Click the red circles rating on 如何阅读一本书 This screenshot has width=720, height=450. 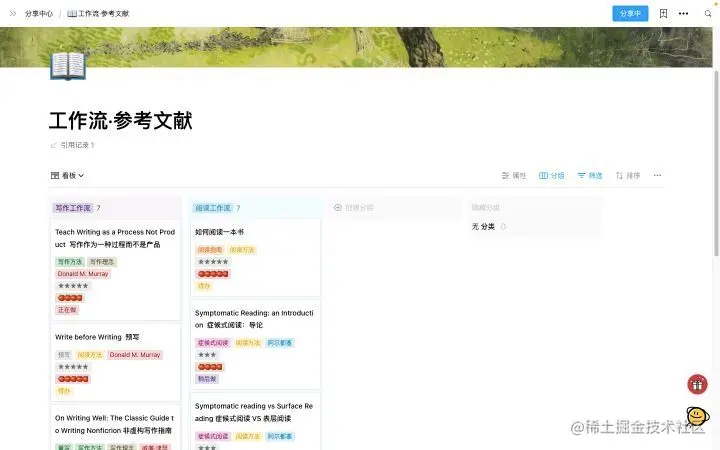pyautogui.click(x=213, y=274)
